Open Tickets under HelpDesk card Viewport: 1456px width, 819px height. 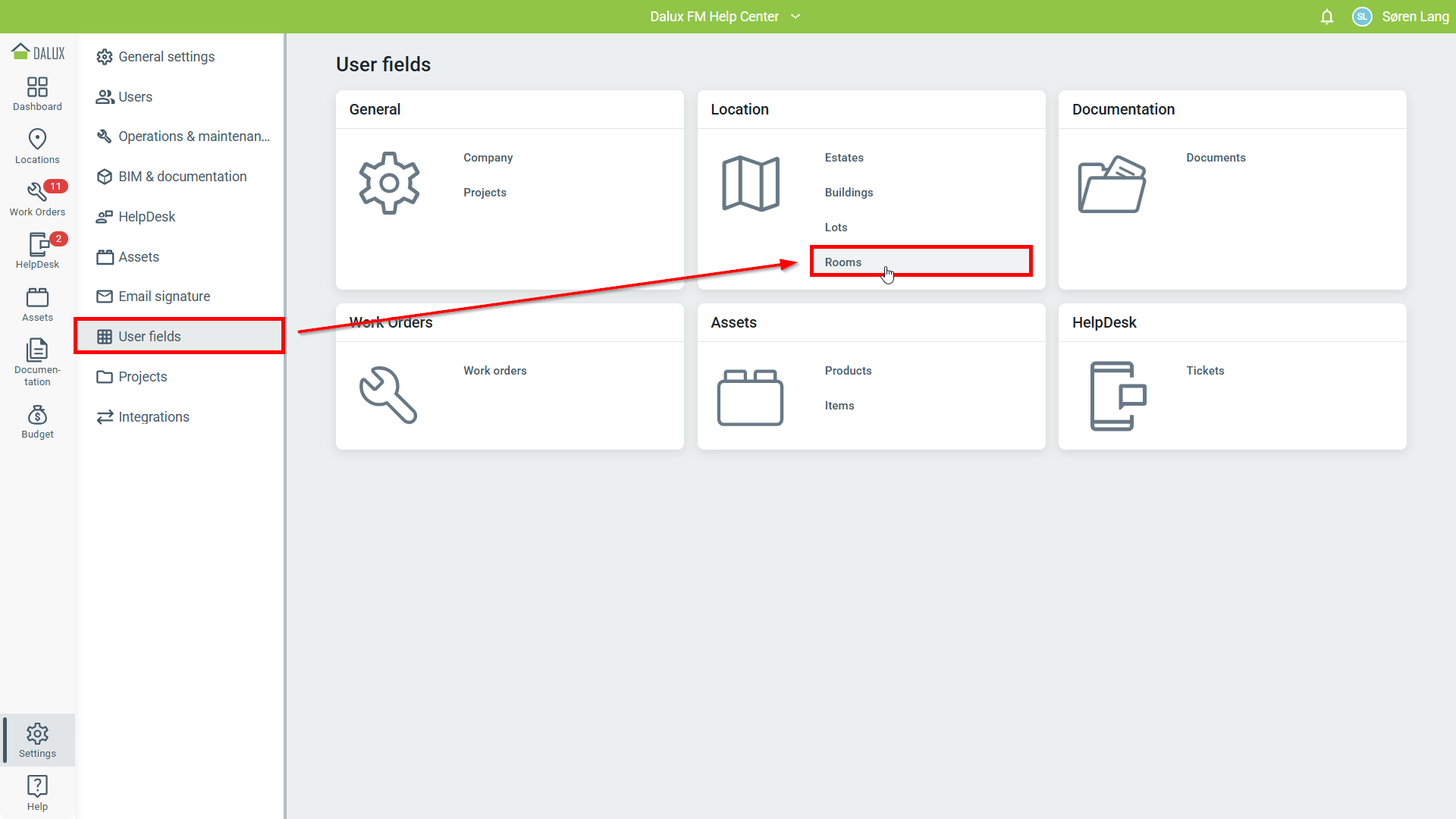pos(1205,371)
